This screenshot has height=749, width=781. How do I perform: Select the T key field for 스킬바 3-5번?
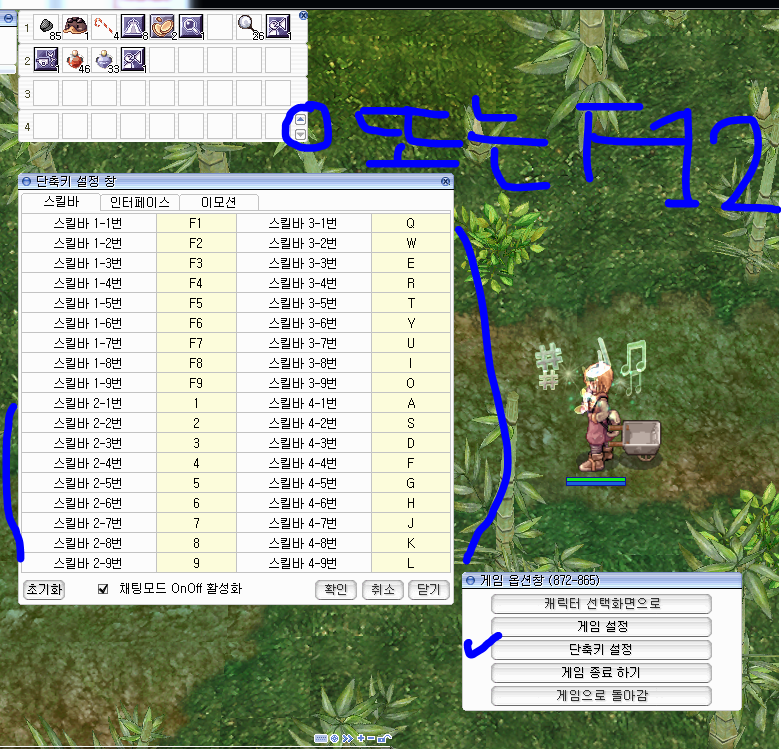pyautogui.click(x=411, y=303)
